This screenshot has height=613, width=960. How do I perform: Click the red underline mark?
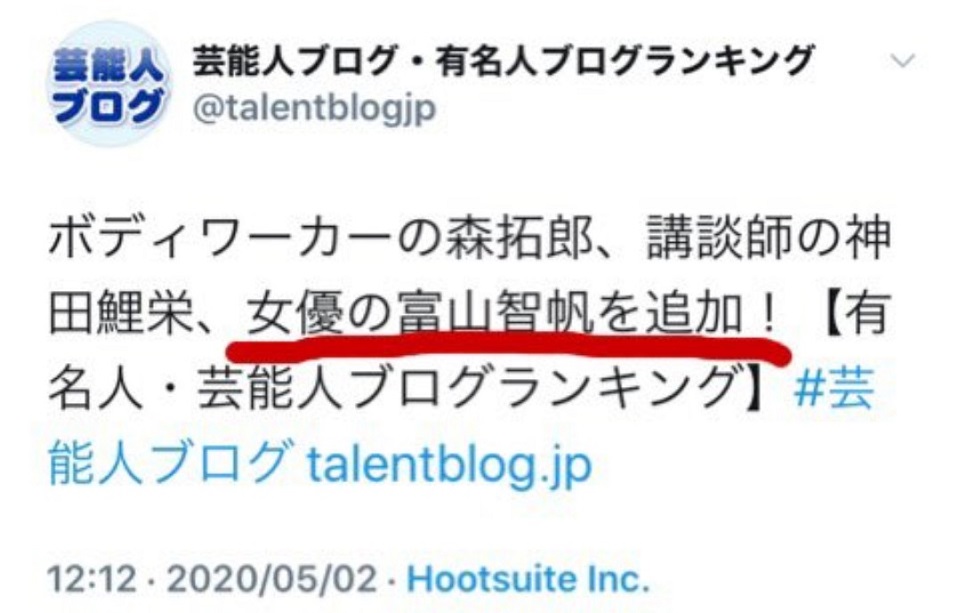tap(508, 350)
